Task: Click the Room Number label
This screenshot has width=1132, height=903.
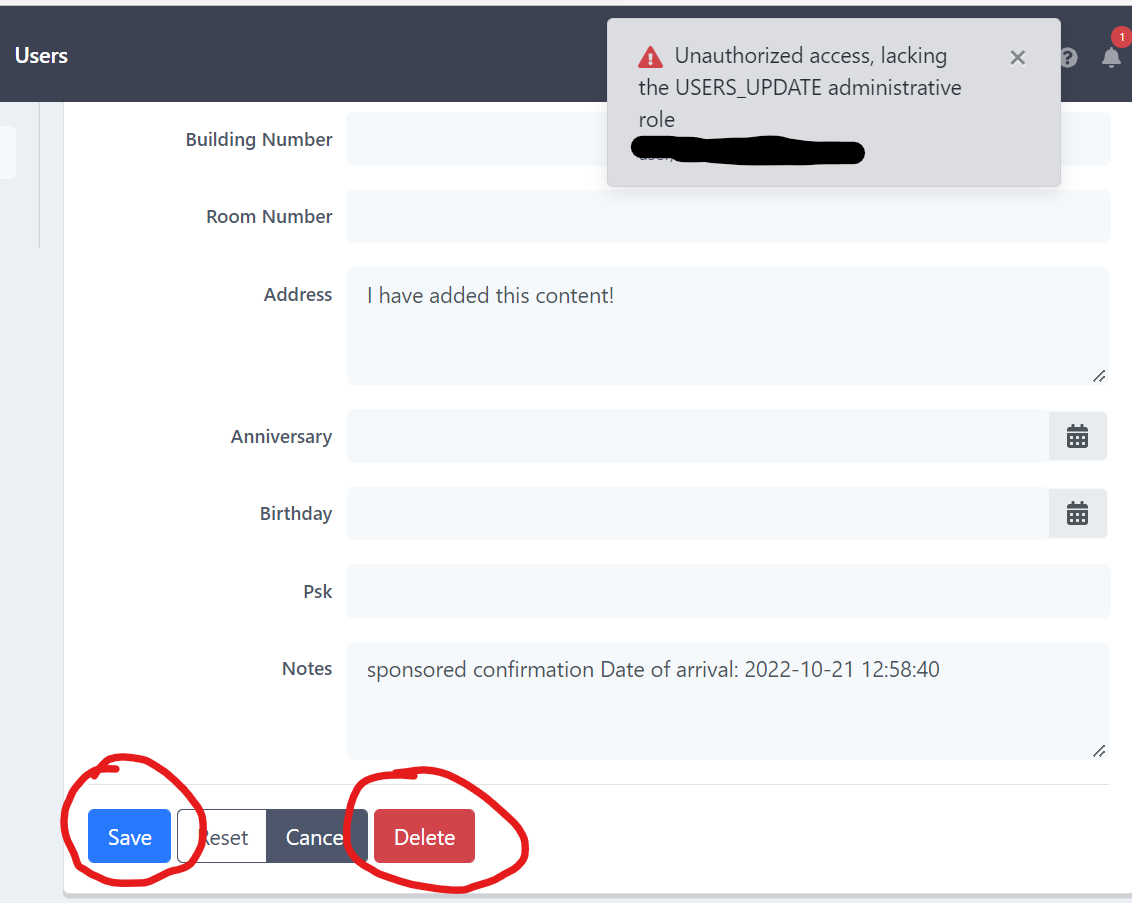Action: tap(269, 217)
